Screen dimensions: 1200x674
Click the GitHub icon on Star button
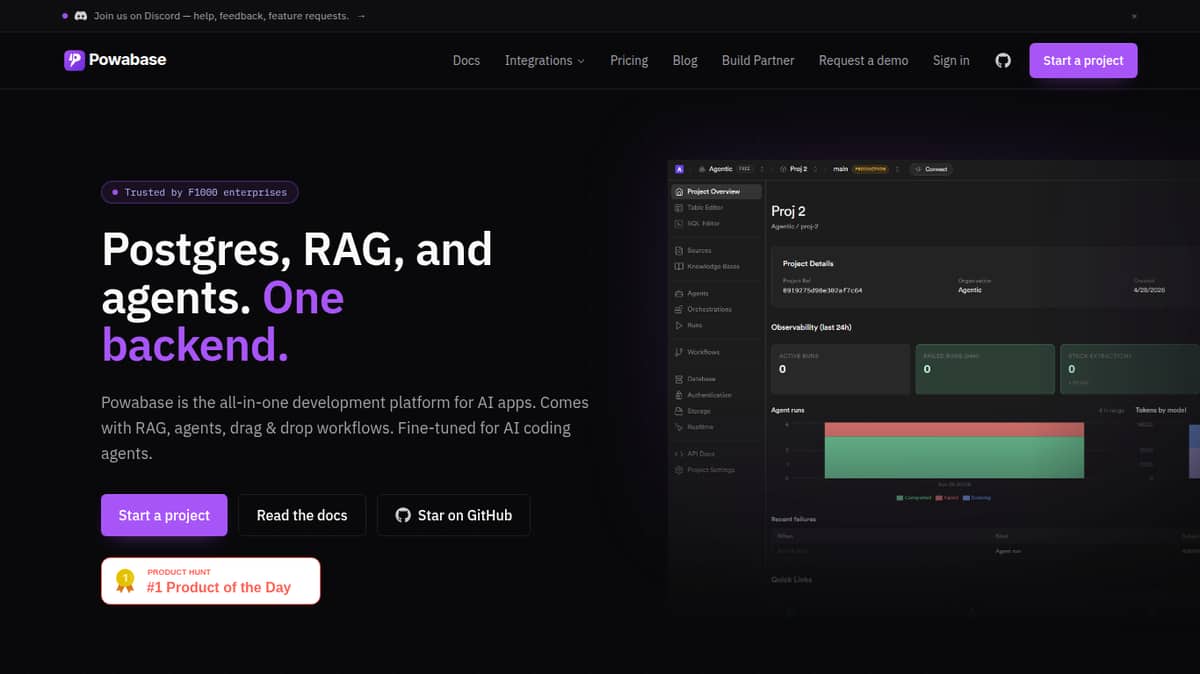[403, 515]
